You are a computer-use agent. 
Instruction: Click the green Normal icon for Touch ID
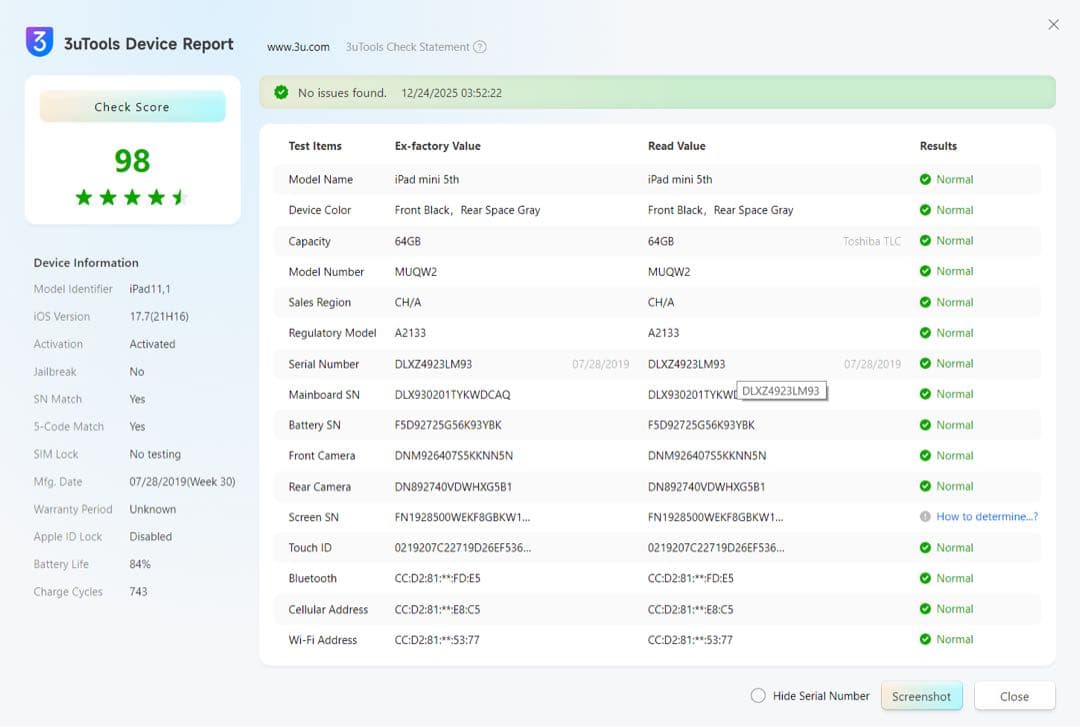[925, 548]
